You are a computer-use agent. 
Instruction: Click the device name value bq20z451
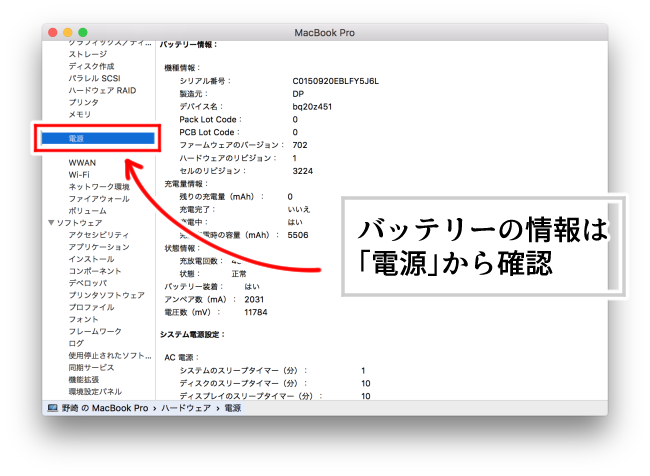312,107
